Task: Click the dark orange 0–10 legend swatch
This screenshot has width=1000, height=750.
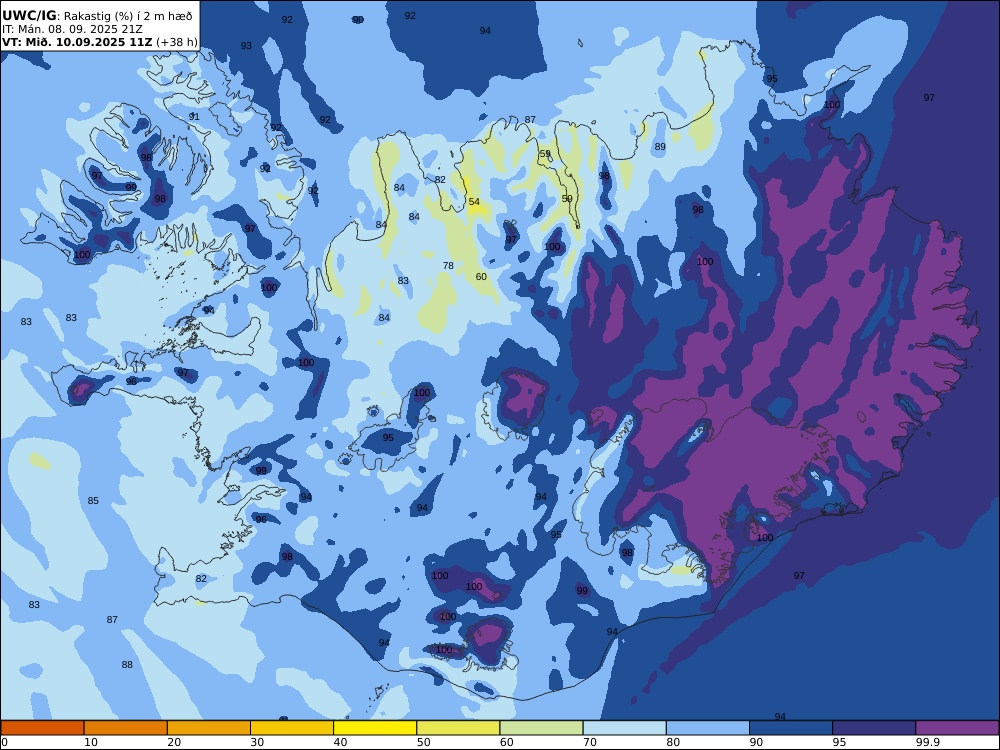Action: tap(42, 728)
